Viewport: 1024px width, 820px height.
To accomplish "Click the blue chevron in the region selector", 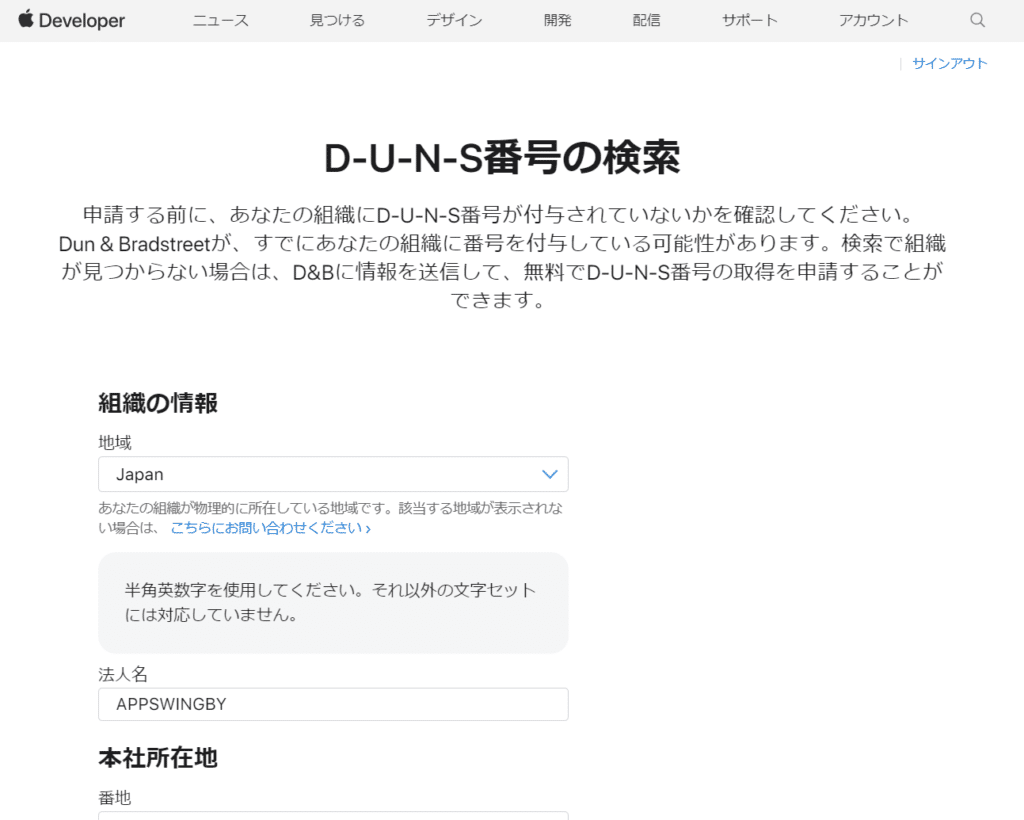I will (549, 474).
